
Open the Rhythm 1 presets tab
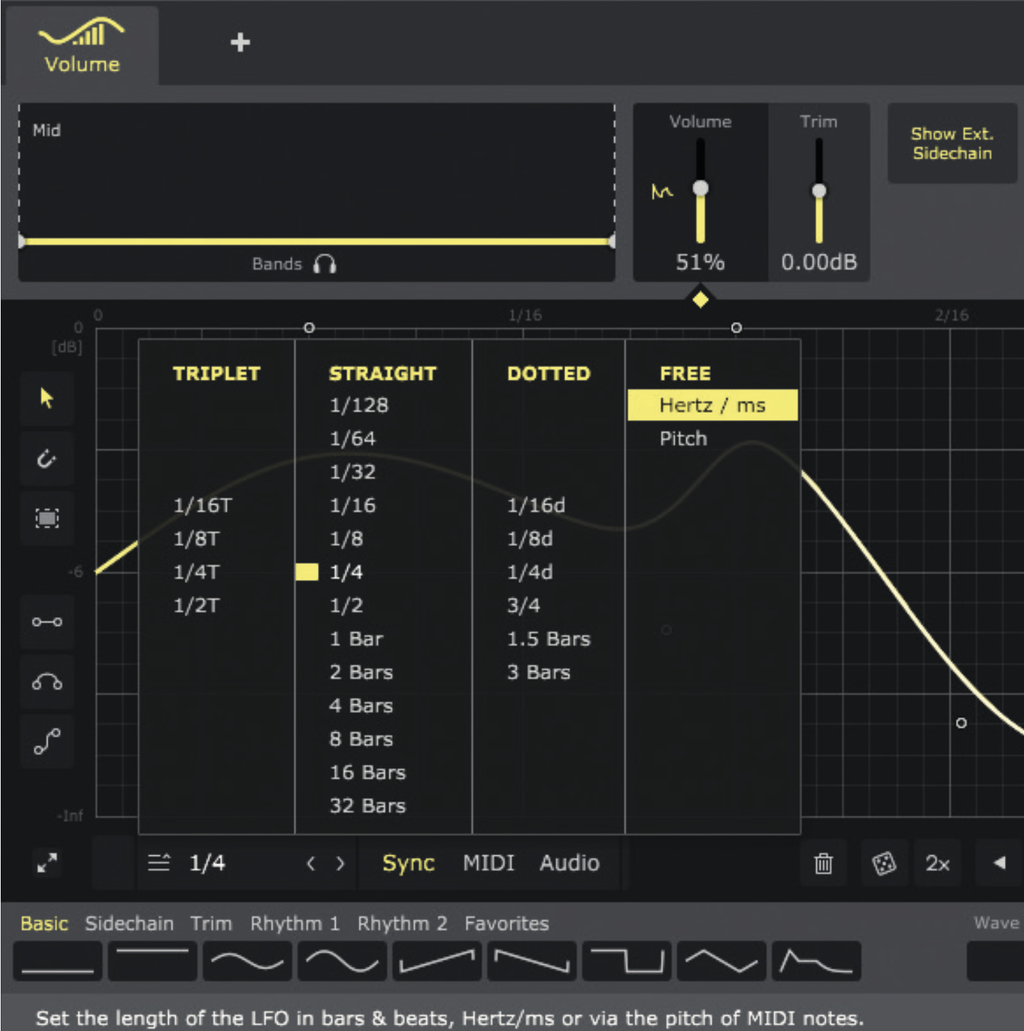[x=295, y=923]
